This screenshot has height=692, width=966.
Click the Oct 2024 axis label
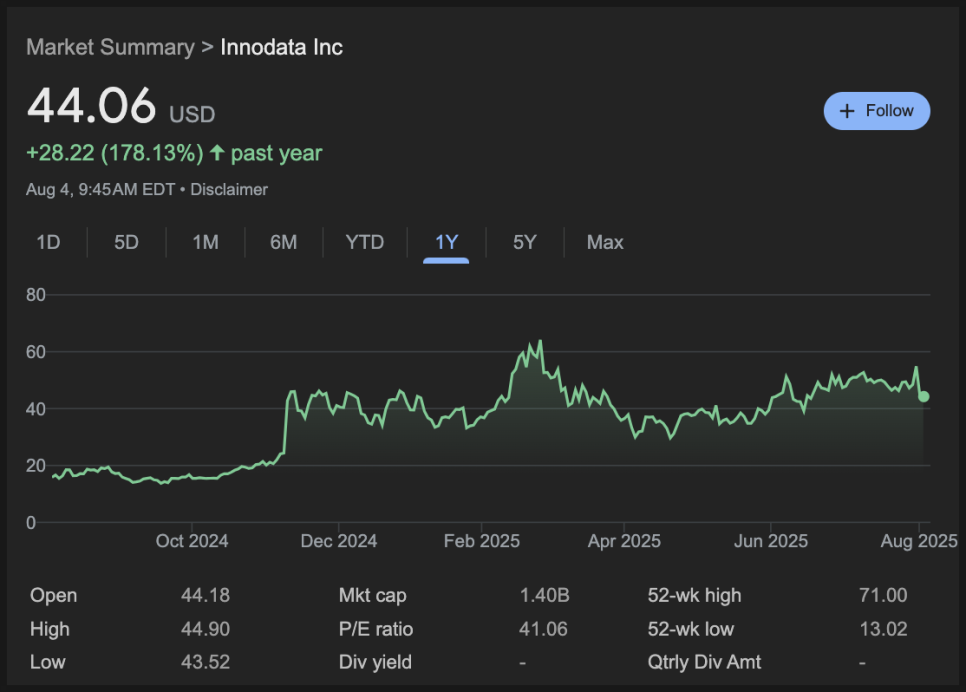[192, 541]
